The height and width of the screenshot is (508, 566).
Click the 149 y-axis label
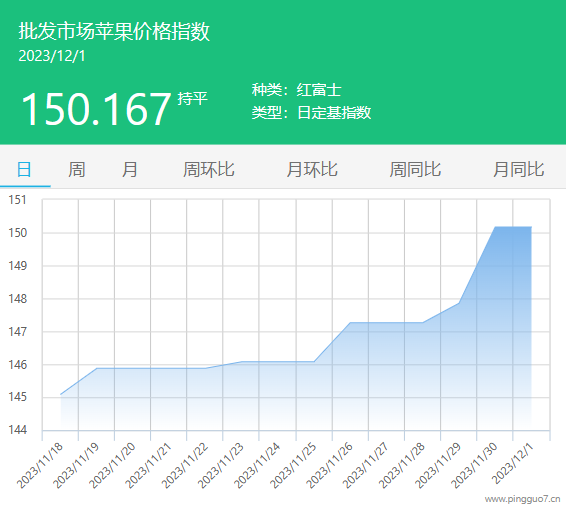(18, 266)
